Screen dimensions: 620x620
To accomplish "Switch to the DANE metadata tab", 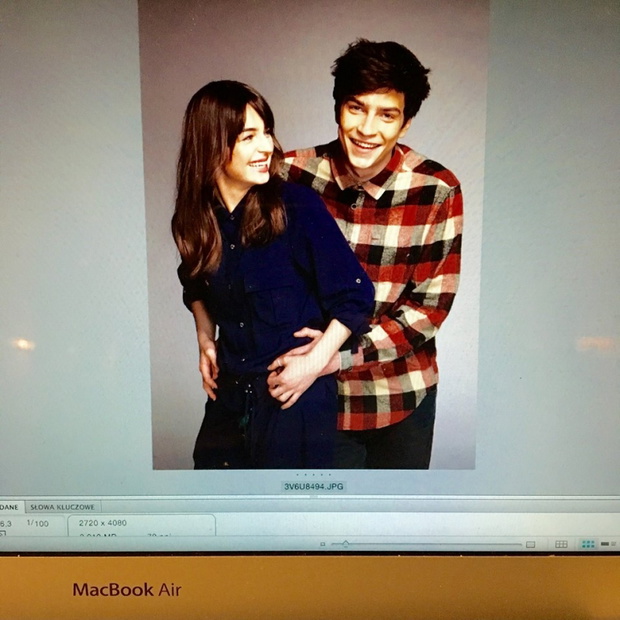I will pyautogui.click(x=11, y=507).
